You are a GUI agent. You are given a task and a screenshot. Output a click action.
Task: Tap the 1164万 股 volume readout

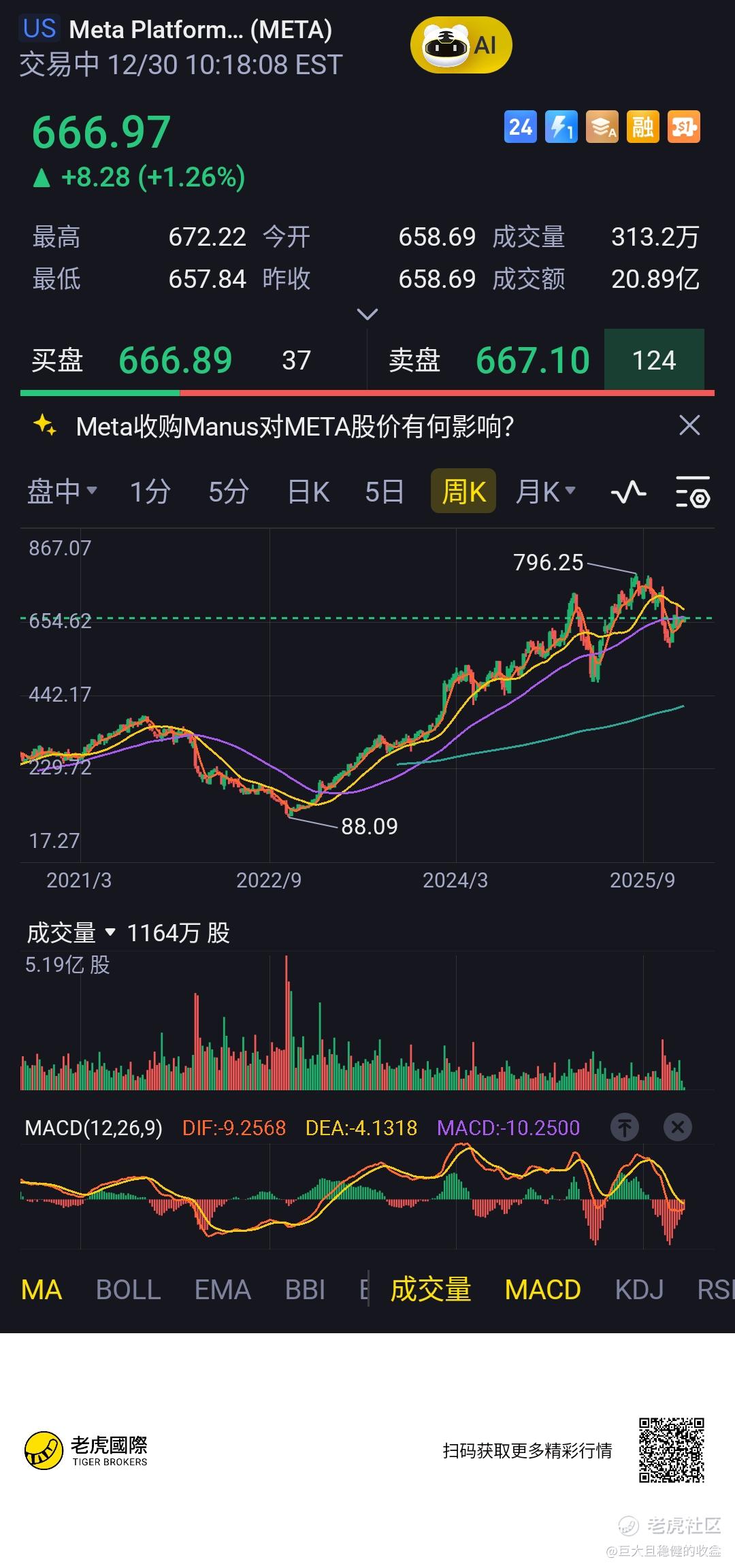pos(178,933)
